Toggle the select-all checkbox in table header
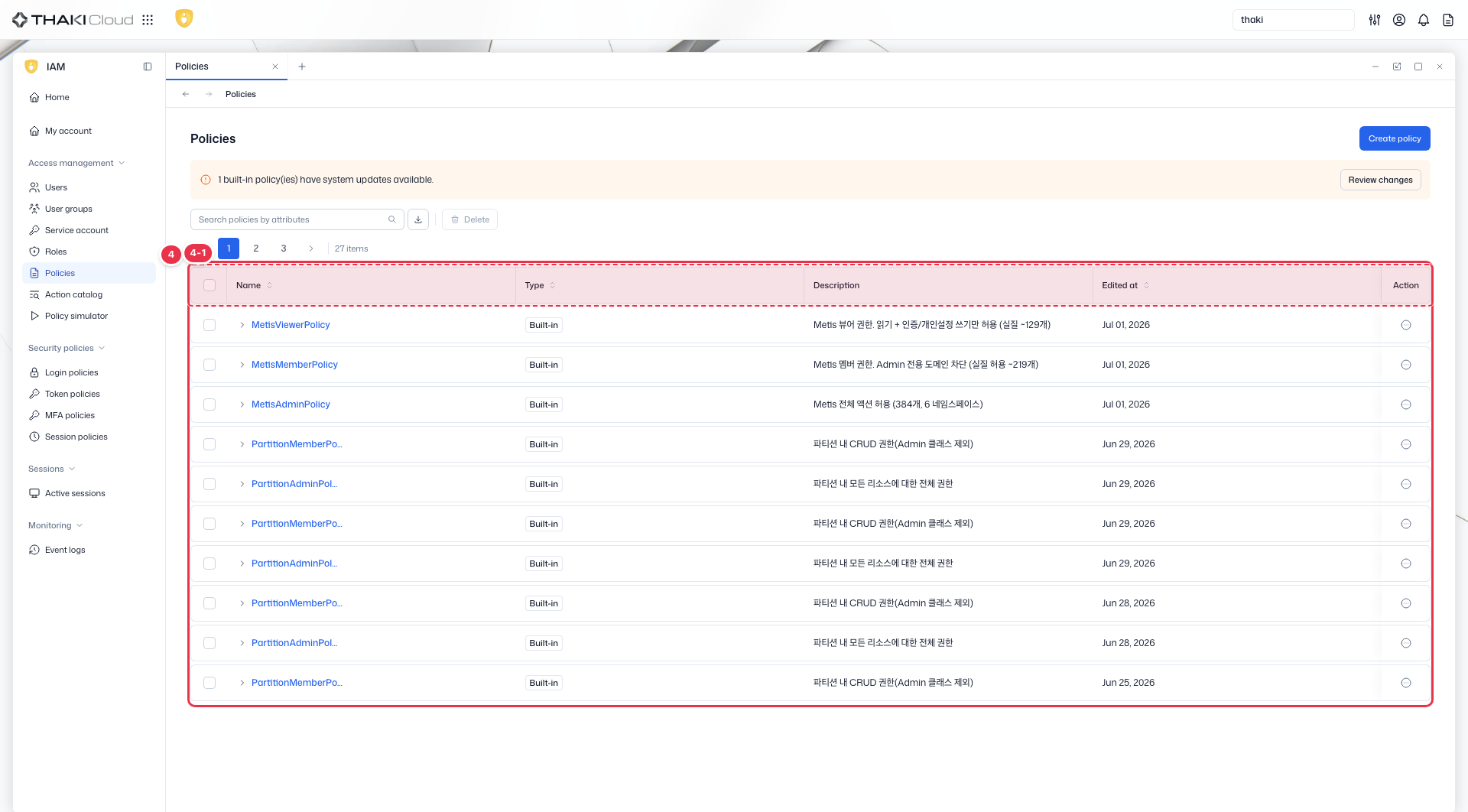 [209, 285]
